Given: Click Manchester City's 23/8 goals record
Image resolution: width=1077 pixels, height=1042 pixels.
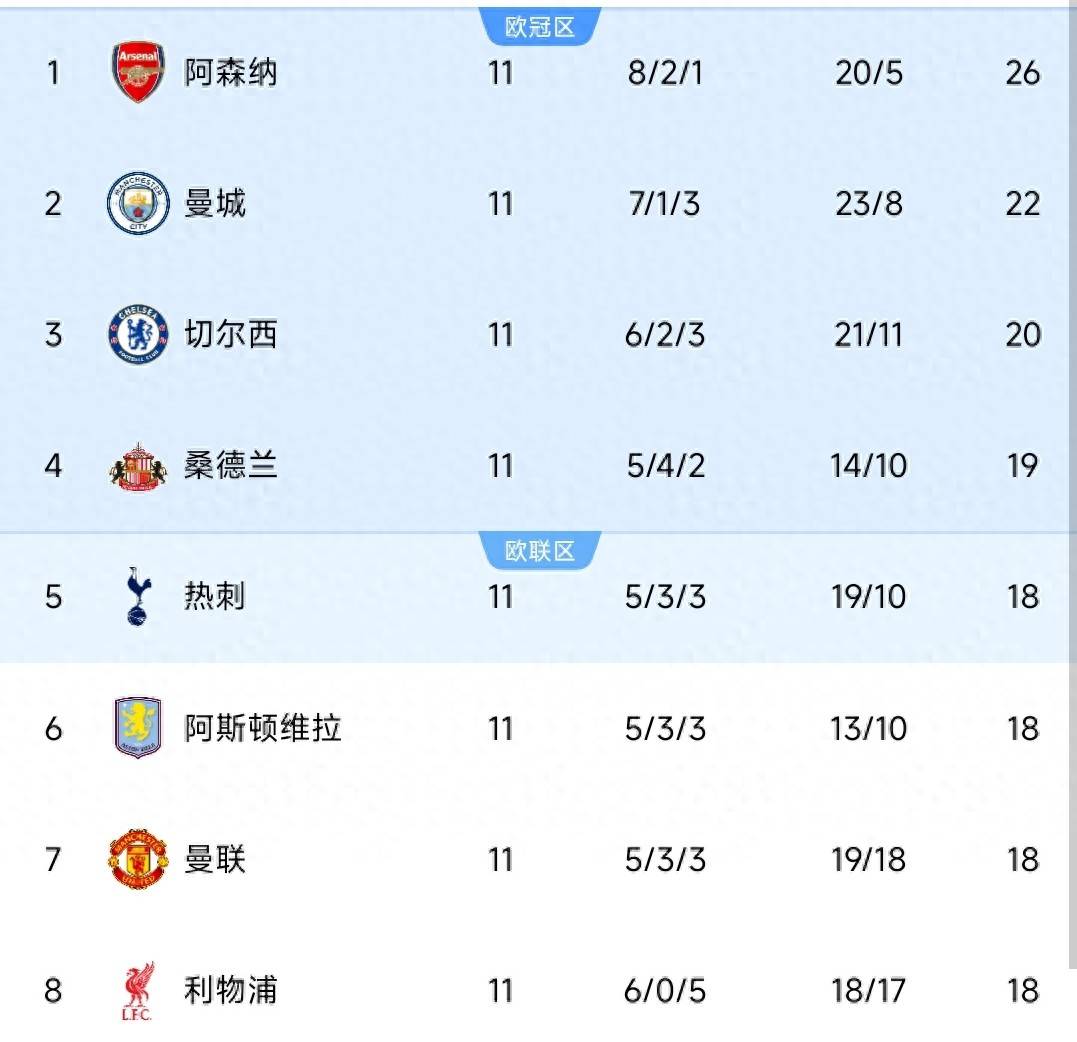Looking at the screenshot, I should 869,204.
